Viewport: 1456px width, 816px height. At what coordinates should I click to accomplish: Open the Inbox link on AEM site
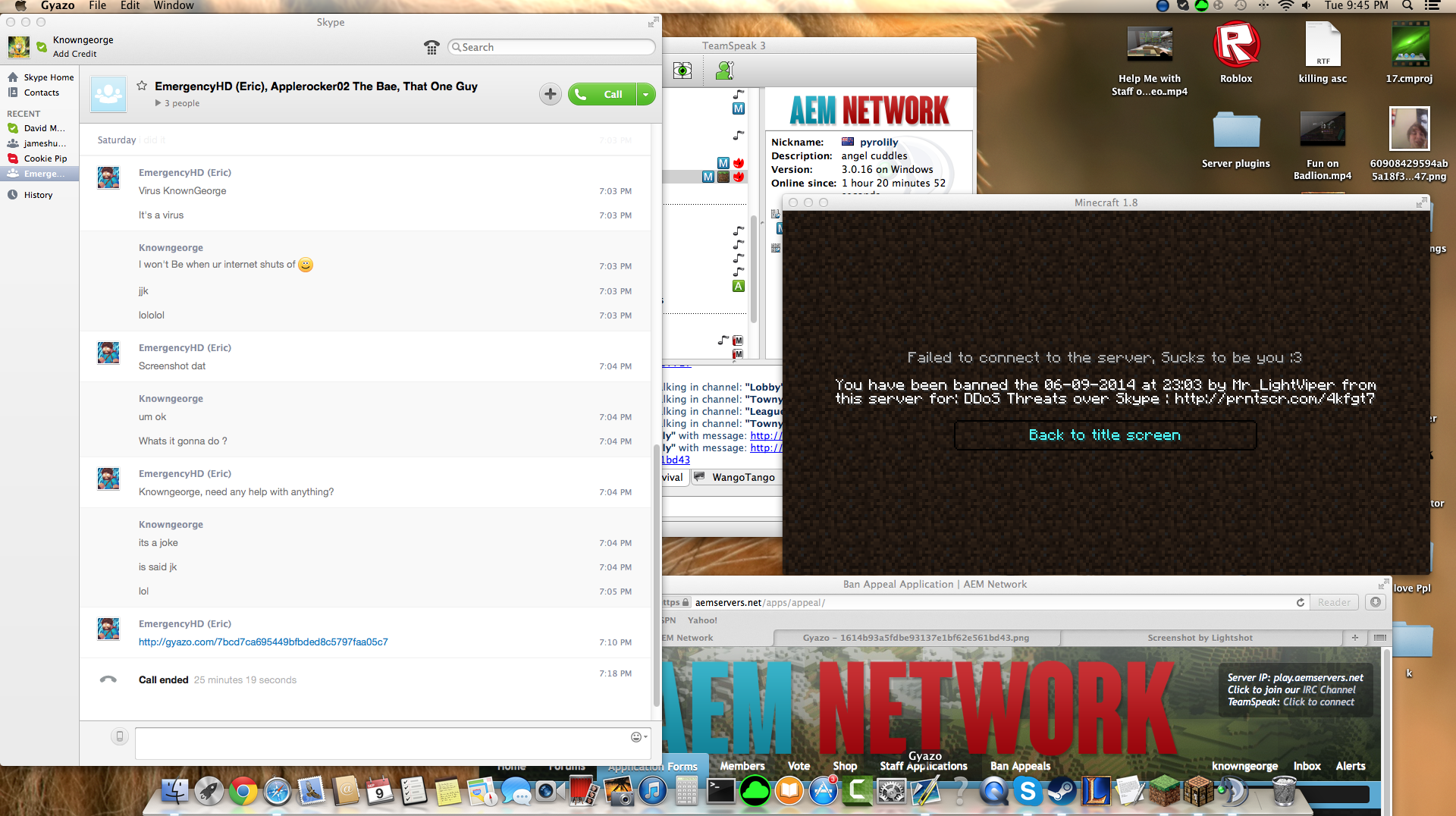click(x=1307, y=766)
